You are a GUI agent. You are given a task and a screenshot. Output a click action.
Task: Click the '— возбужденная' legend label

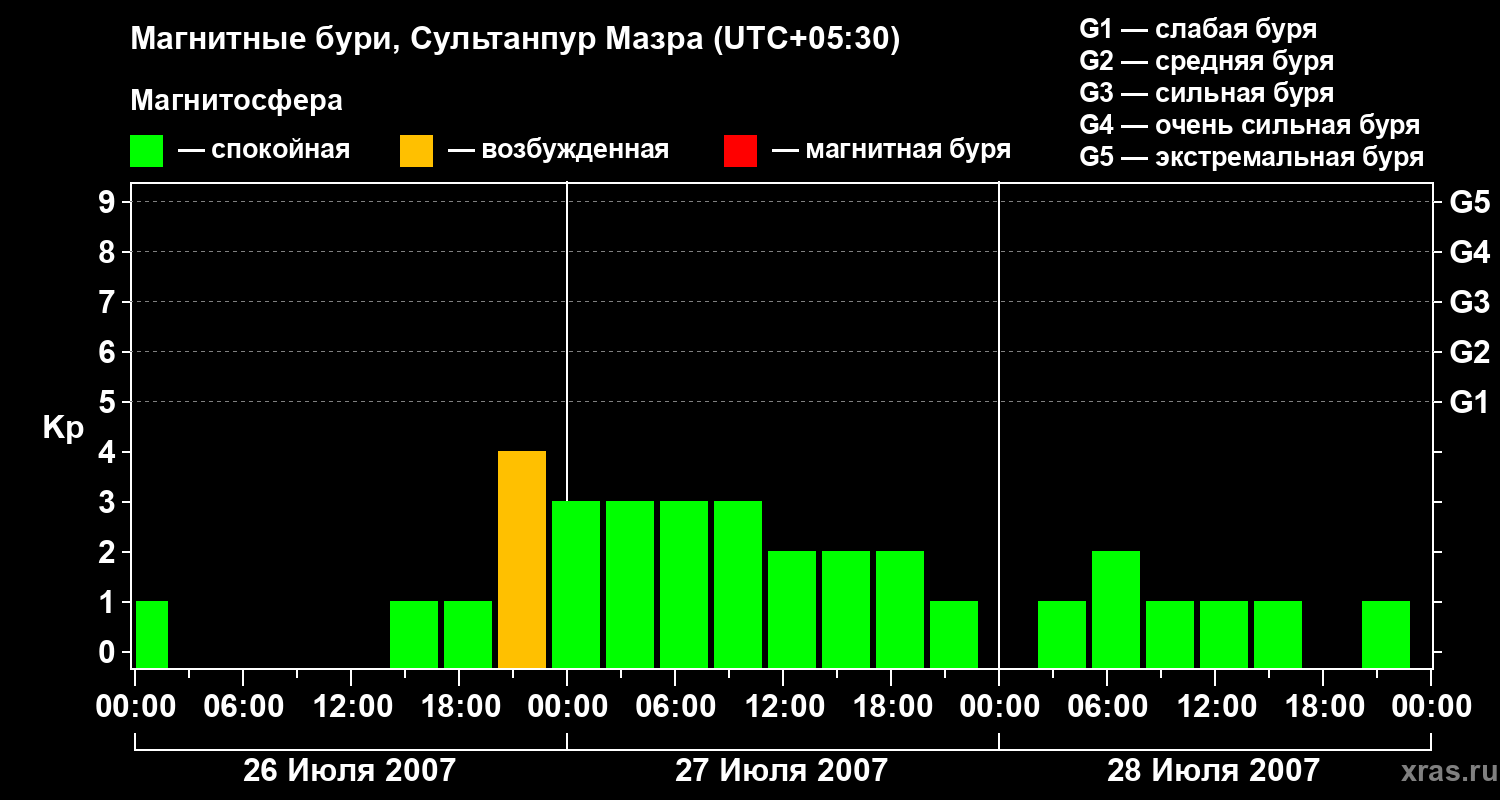pos(558,150)
